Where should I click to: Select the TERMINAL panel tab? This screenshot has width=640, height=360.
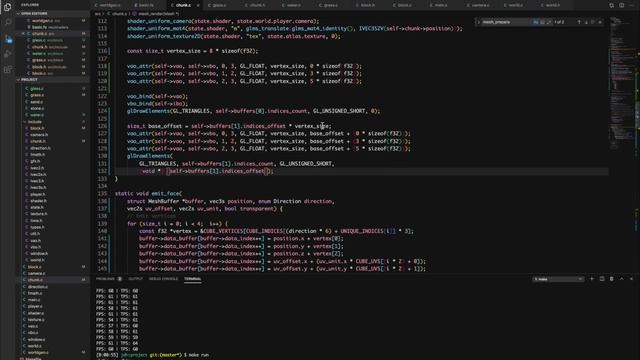coord(193,279)
